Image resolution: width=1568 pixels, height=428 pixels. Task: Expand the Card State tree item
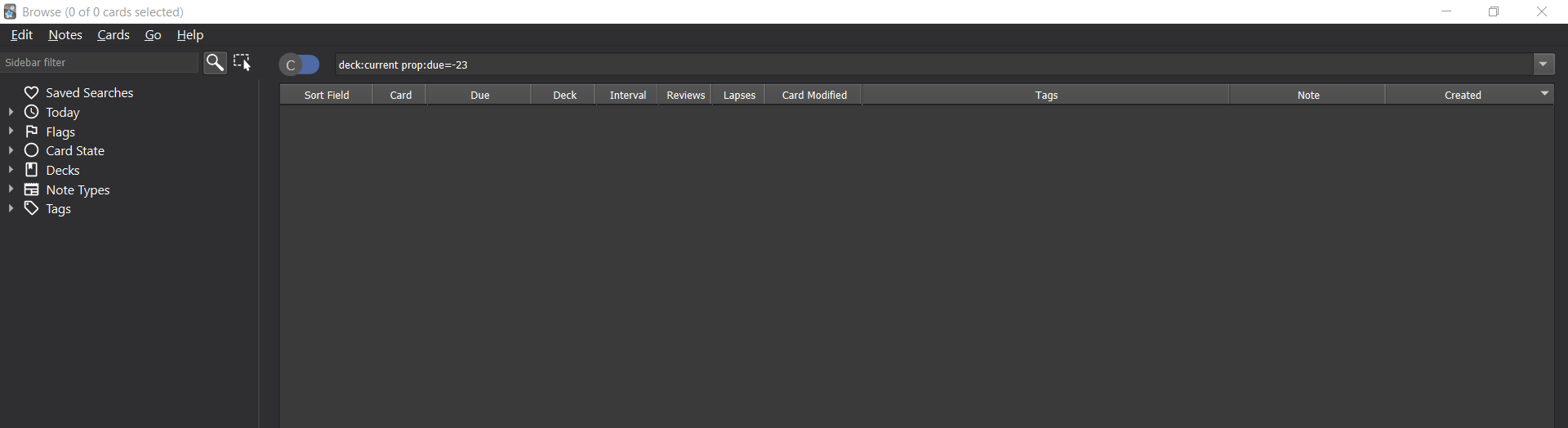pyautogui.click(x=11, y=150)
